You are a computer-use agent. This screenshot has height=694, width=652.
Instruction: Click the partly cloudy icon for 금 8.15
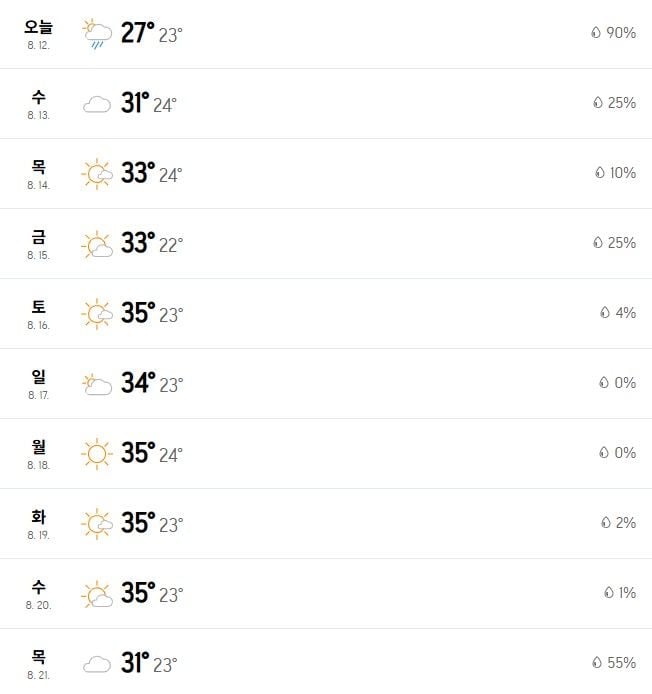point(97,244)
